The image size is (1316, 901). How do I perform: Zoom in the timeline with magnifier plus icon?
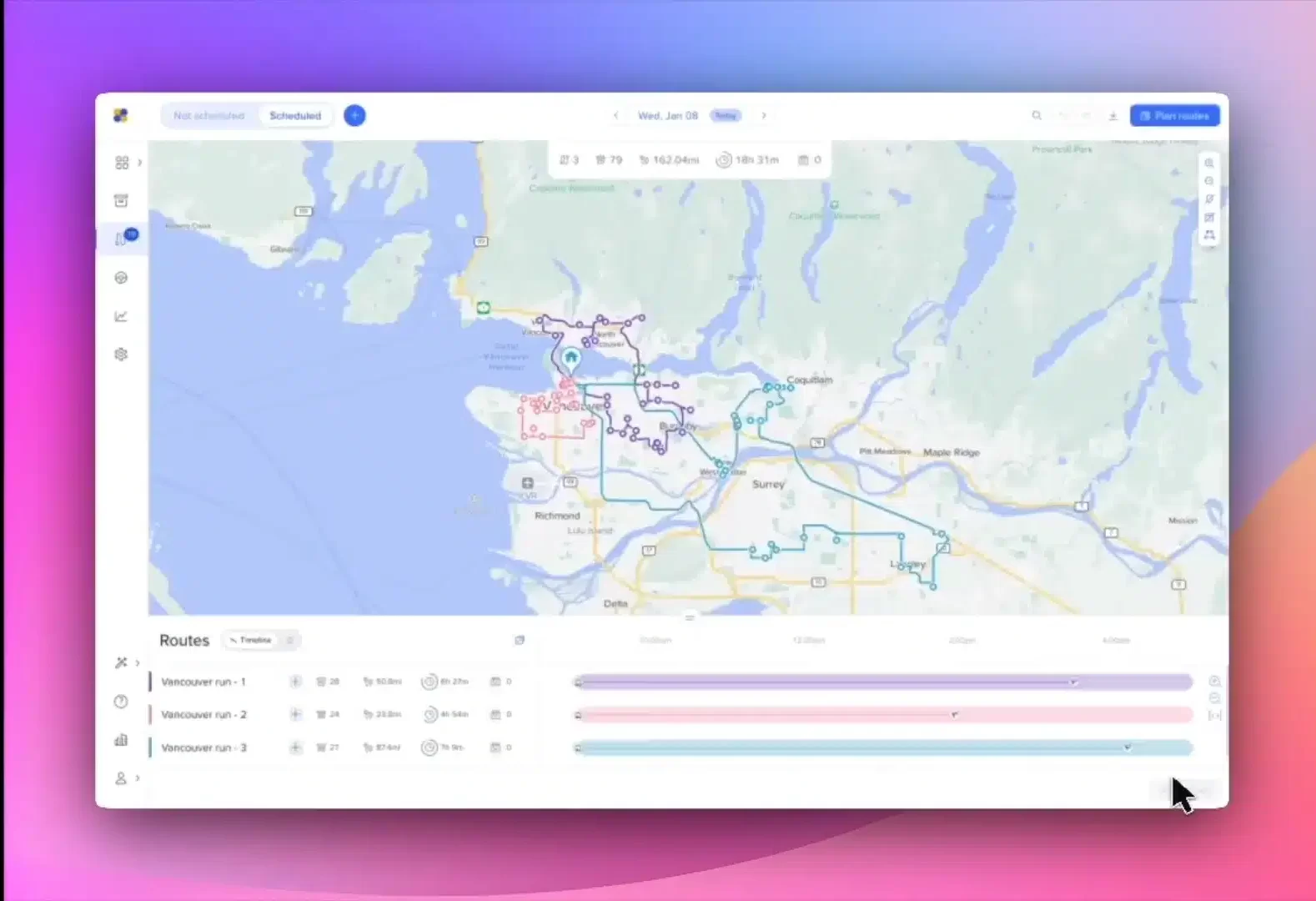coord(1214,681)
